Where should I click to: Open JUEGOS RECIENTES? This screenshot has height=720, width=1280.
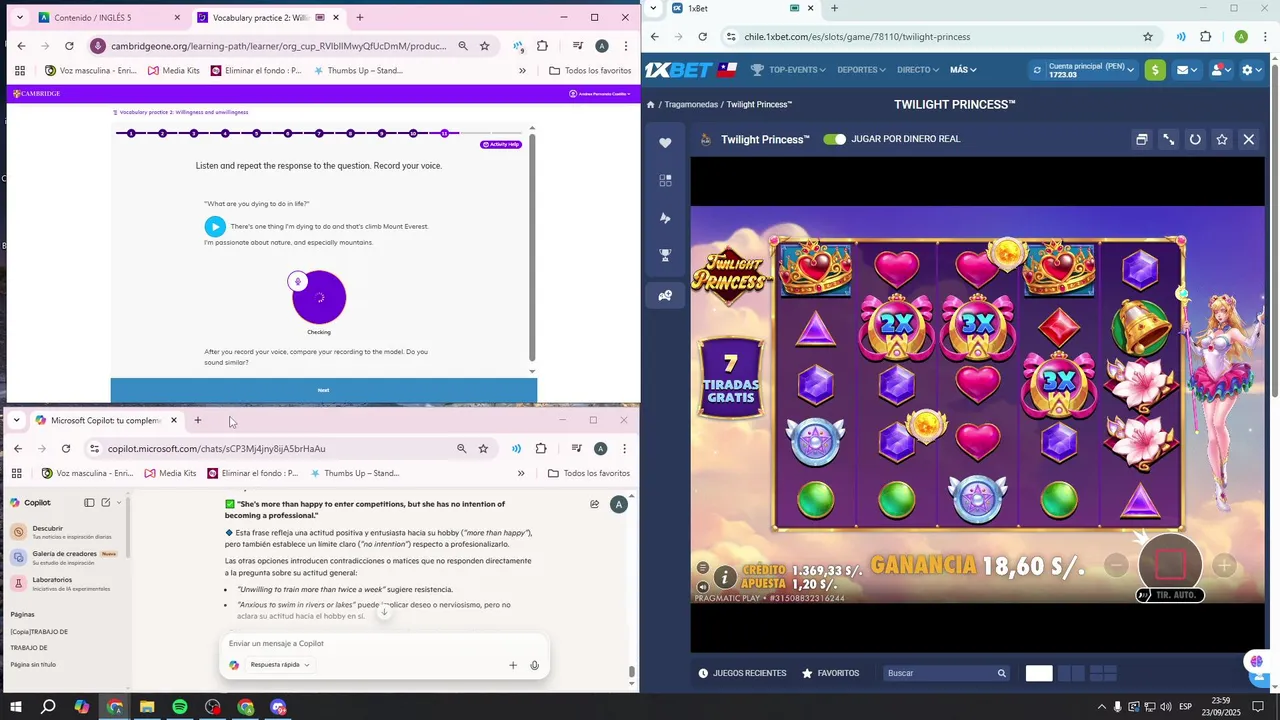click(x=742, y=673)
